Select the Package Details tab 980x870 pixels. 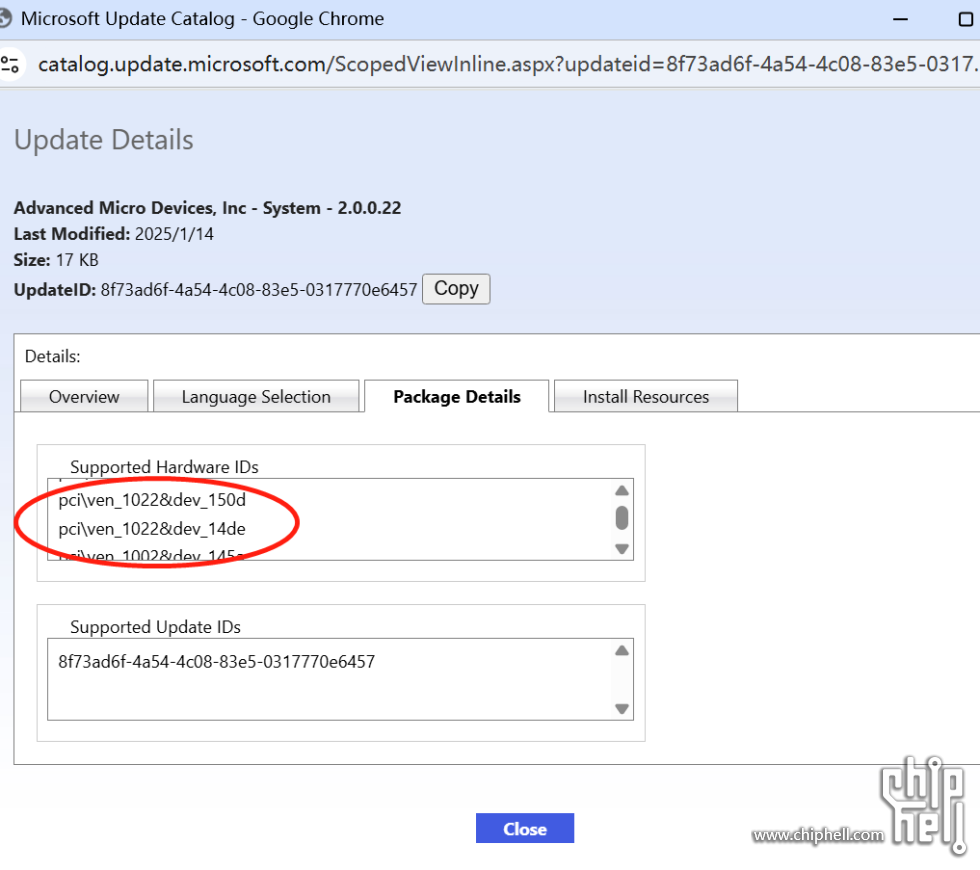coord(457,396)
